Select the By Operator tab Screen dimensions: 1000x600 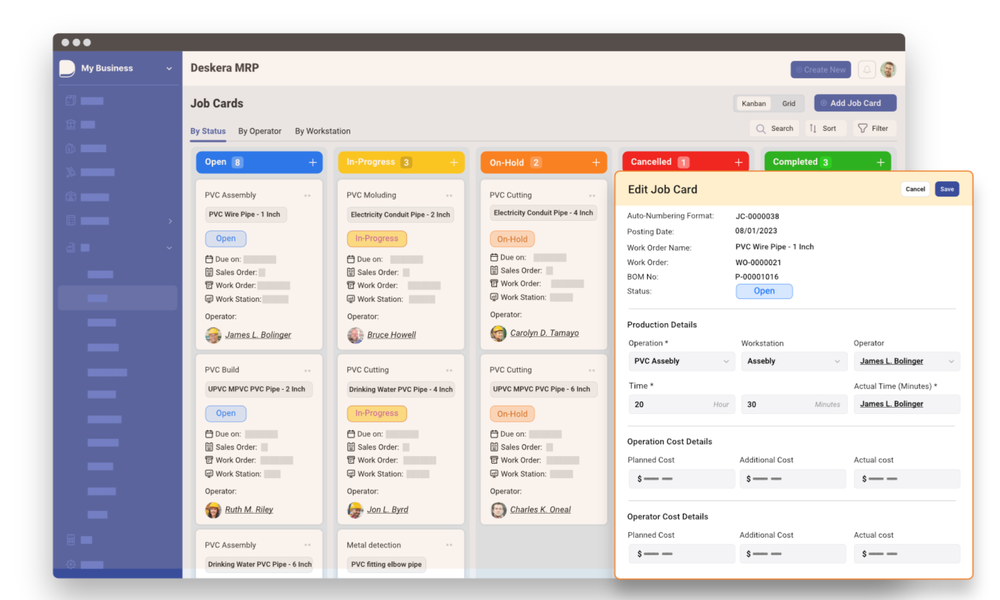260,131
